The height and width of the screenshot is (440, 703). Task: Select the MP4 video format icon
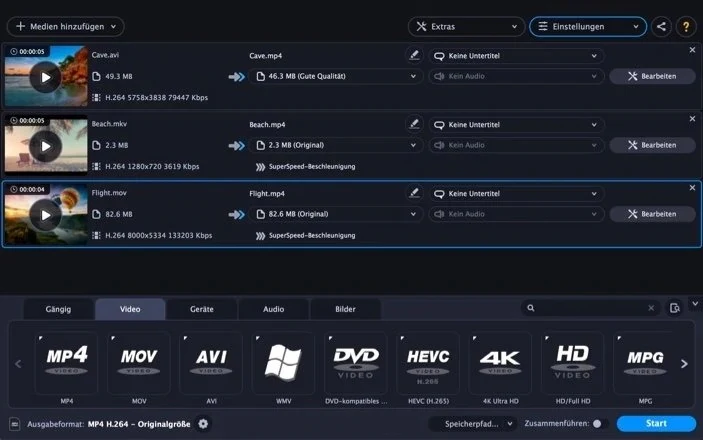(x=66, y=363)
